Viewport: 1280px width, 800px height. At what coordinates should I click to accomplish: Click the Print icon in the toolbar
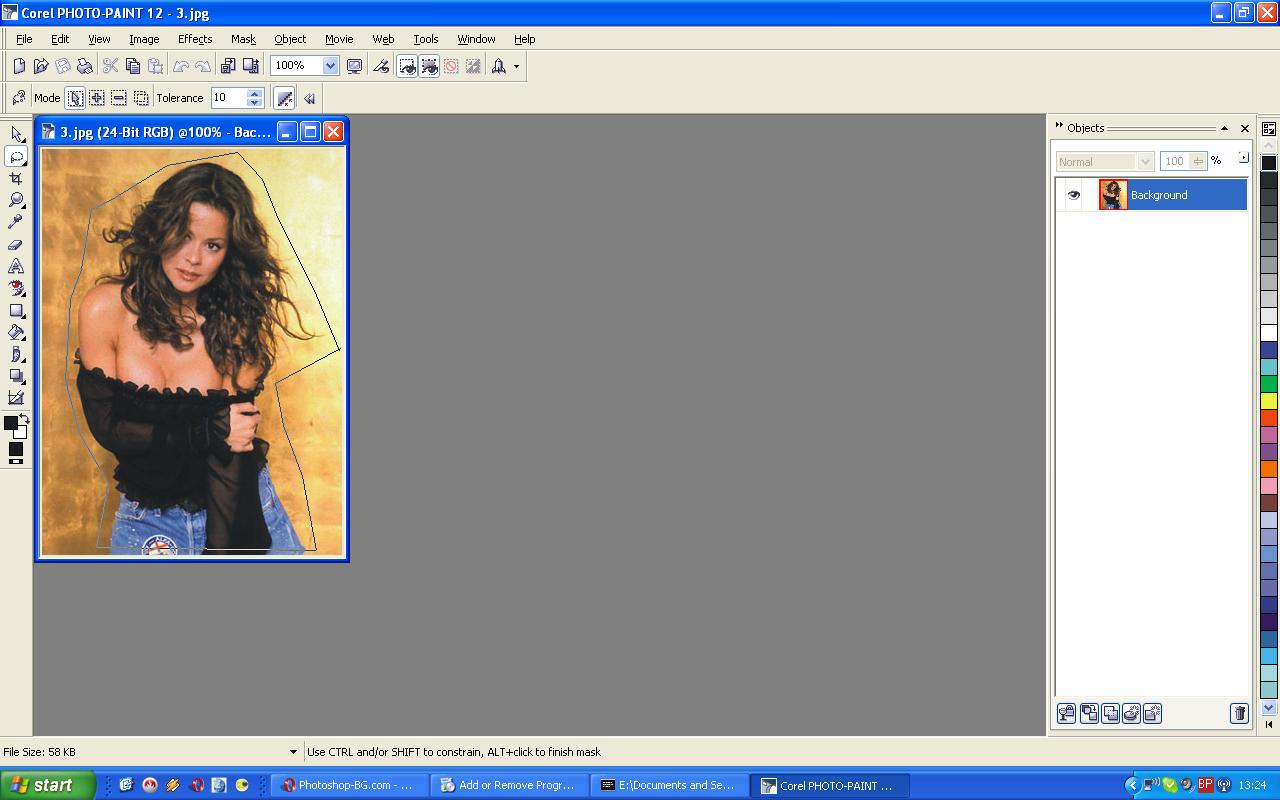click(85, 66)
